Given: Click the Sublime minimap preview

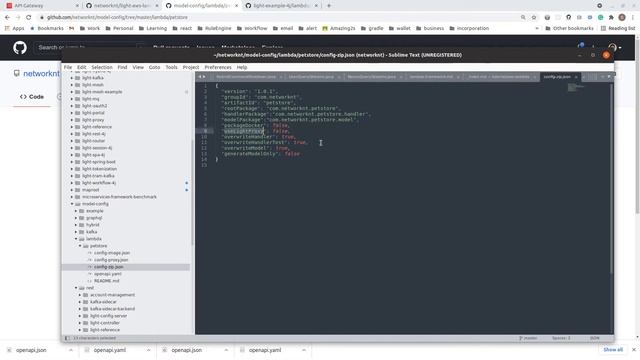Looking at the screenshot, I should coord(576,88).
